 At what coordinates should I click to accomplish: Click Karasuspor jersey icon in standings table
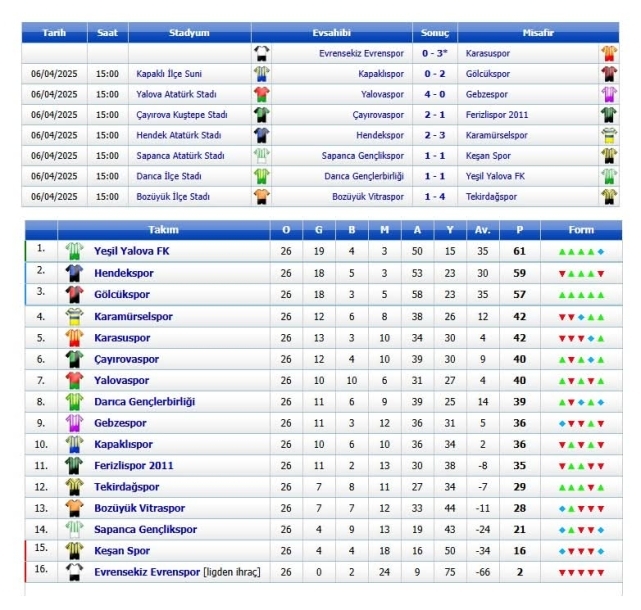[x=73, y=338]
